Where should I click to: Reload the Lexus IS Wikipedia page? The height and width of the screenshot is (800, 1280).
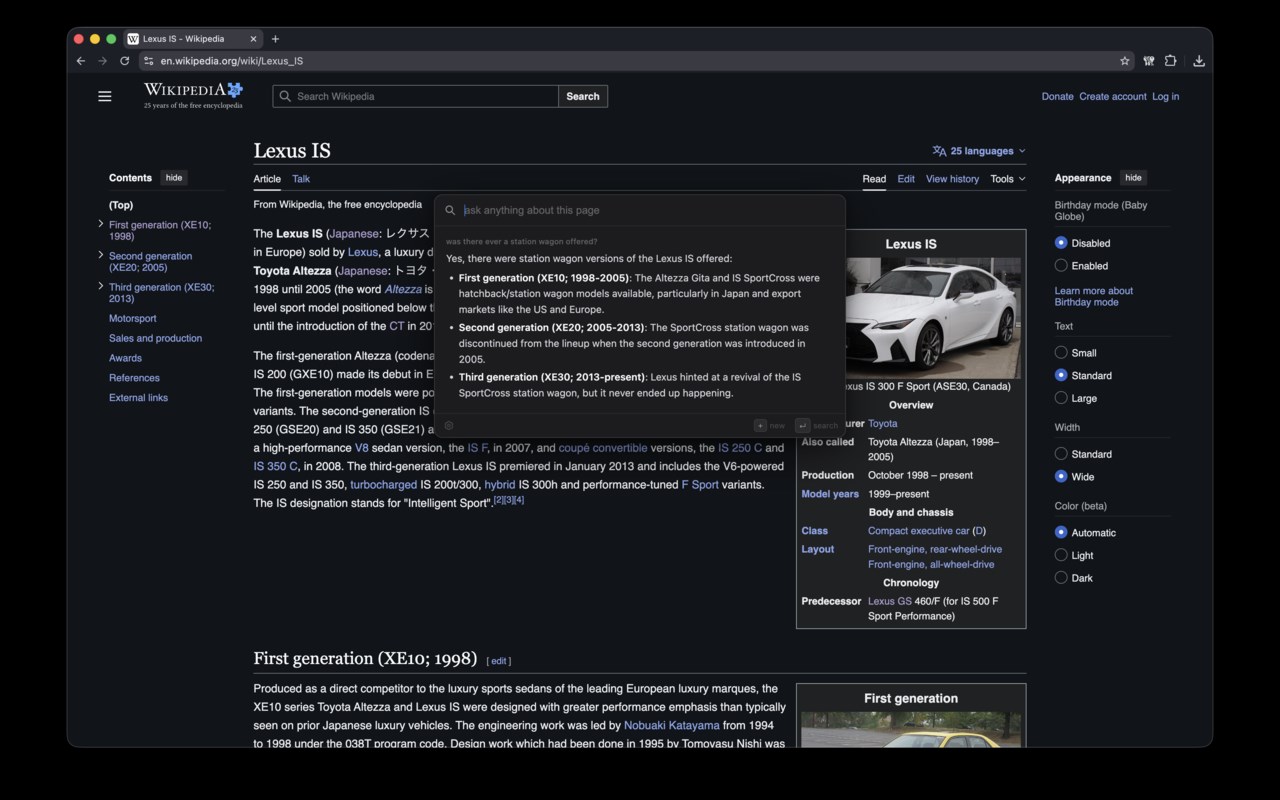124,61
